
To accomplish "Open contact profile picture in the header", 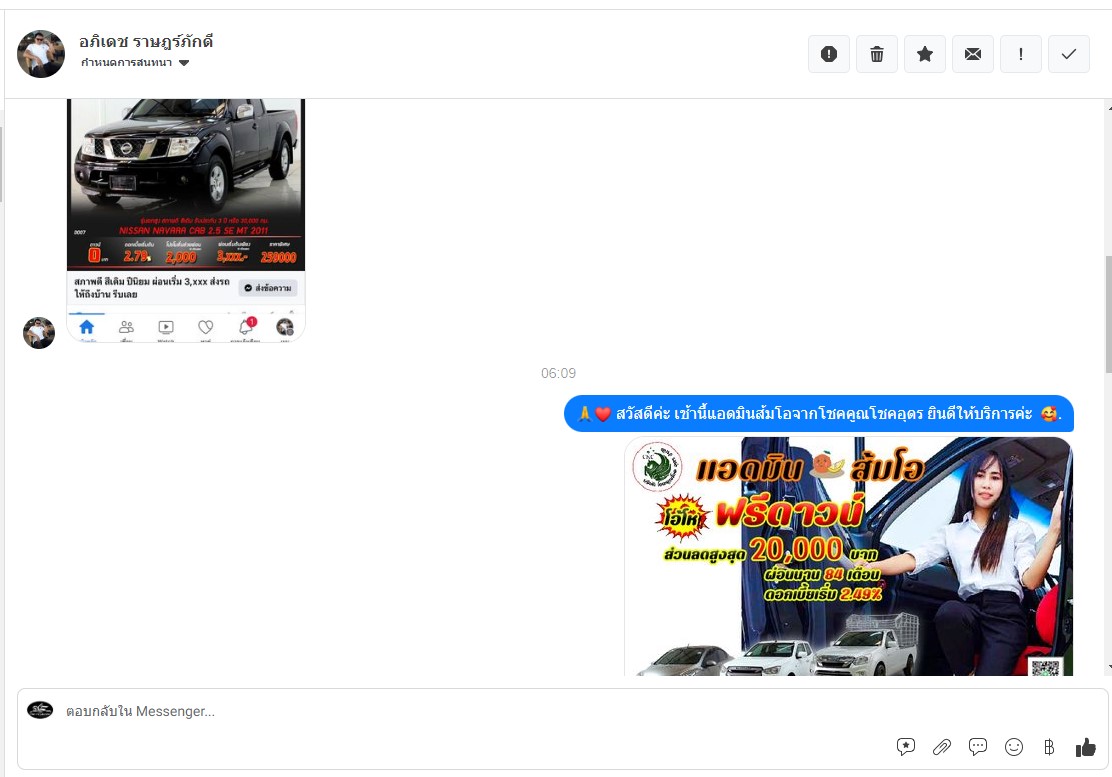I will coord(41,54).
